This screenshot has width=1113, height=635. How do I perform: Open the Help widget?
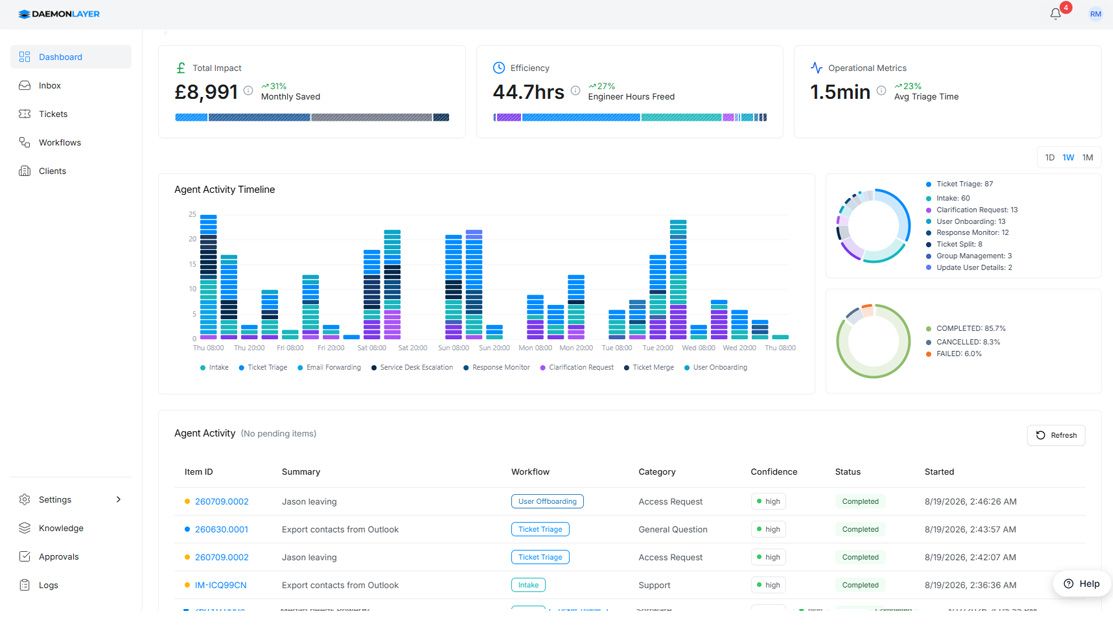pyautogui.click(x=1082, y=584)
